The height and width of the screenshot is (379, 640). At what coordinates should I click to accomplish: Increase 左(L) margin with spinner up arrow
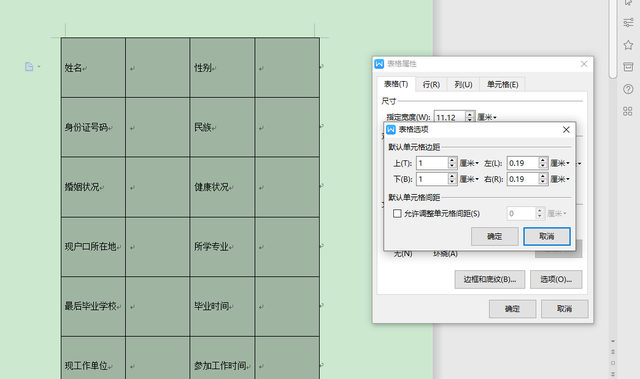click(x=542, y=160)
